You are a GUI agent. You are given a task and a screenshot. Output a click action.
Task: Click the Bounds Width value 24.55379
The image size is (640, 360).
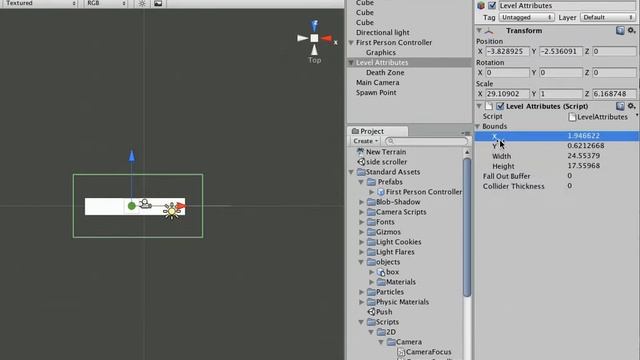pyautogui.click(x=583, y=156)
